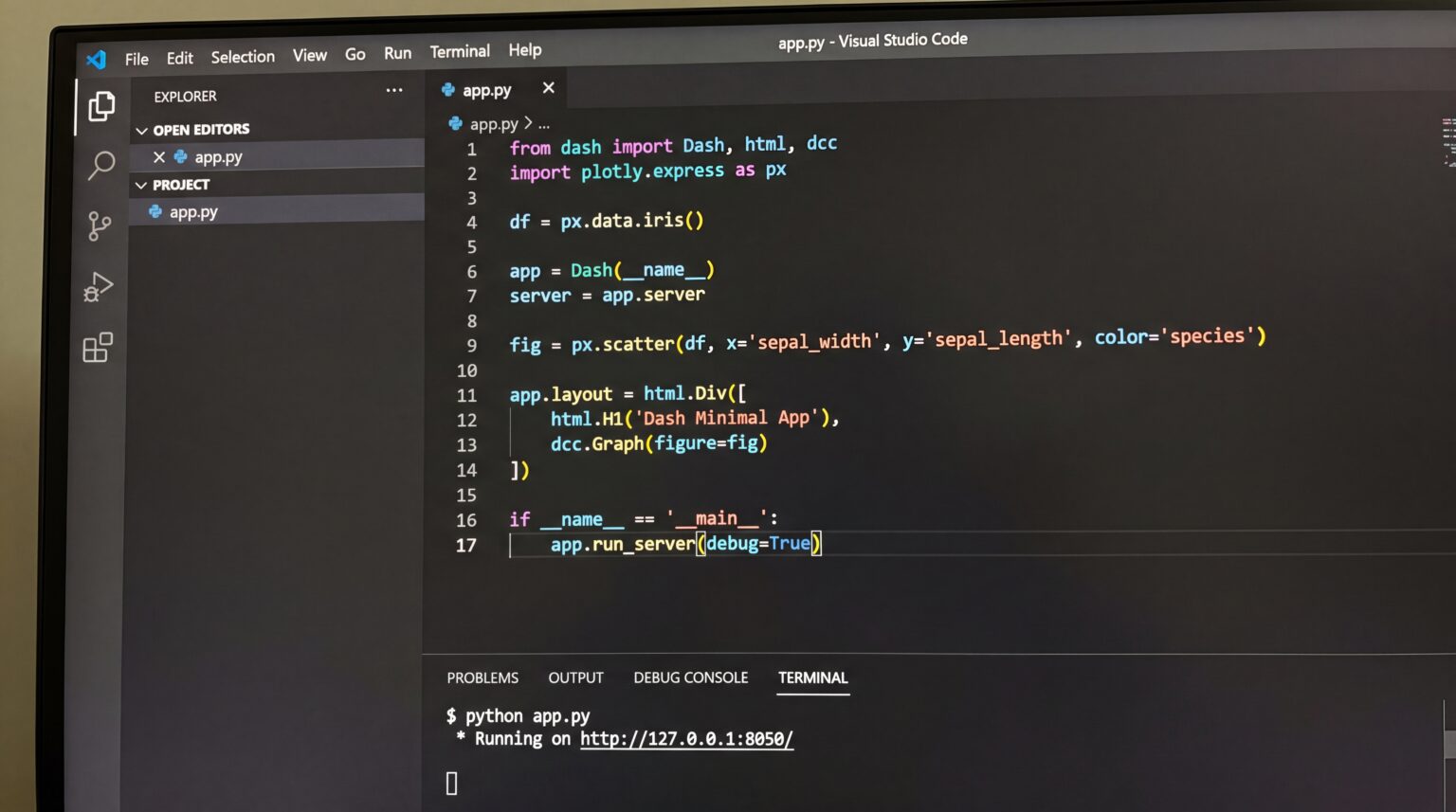The image size is (1456, 812).
Task: Click line number 1 in the gutter
Action: 471,150
